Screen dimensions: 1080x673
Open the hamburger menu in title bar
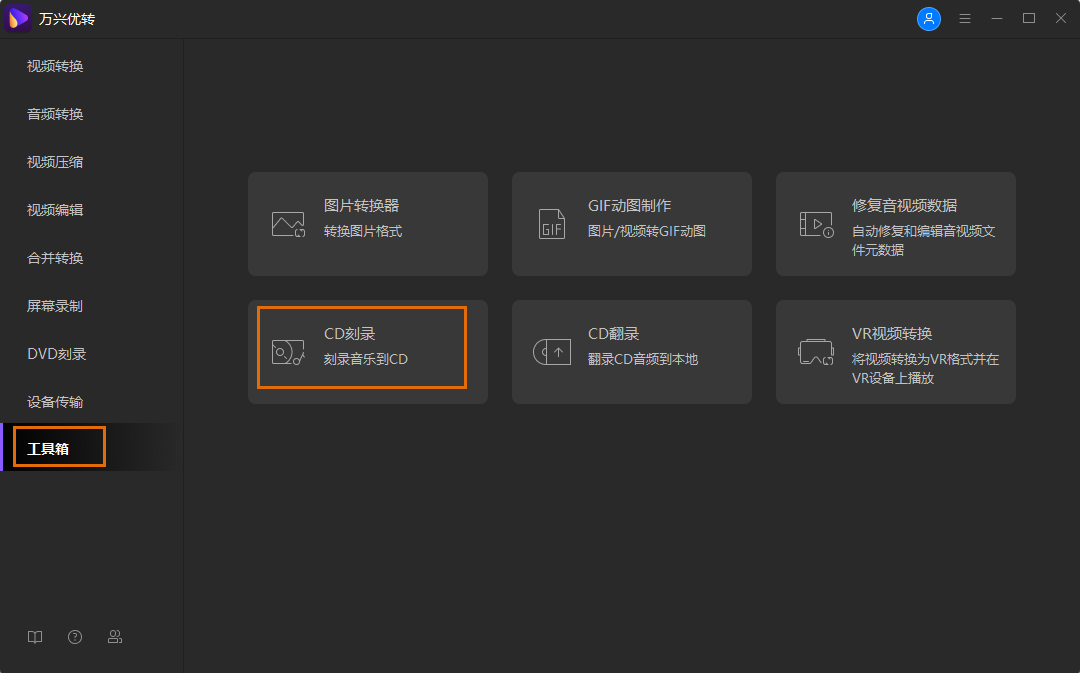coord(965,18)
